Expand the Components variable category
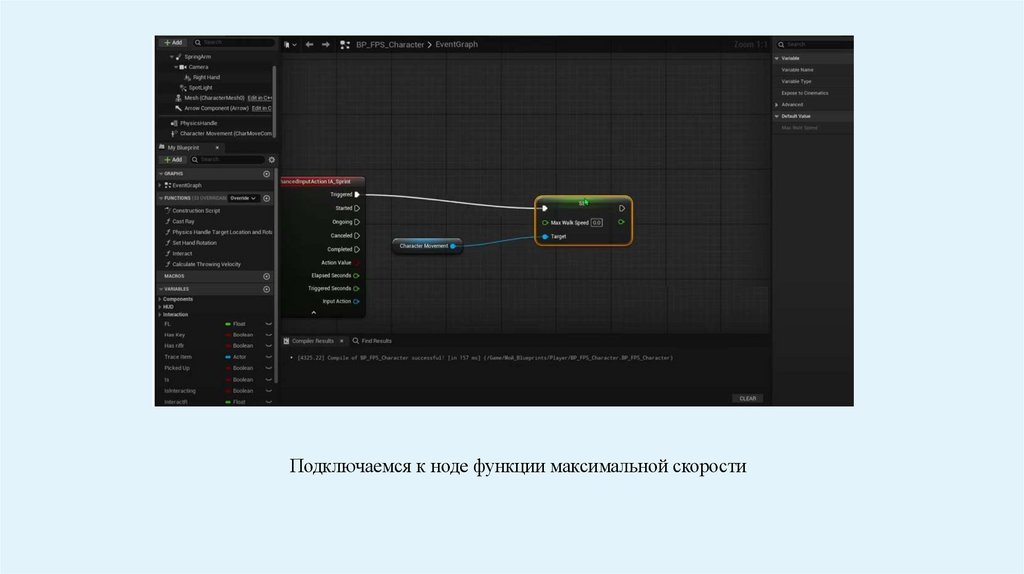Screen dimensions: 1024x574 pos(160,299)
